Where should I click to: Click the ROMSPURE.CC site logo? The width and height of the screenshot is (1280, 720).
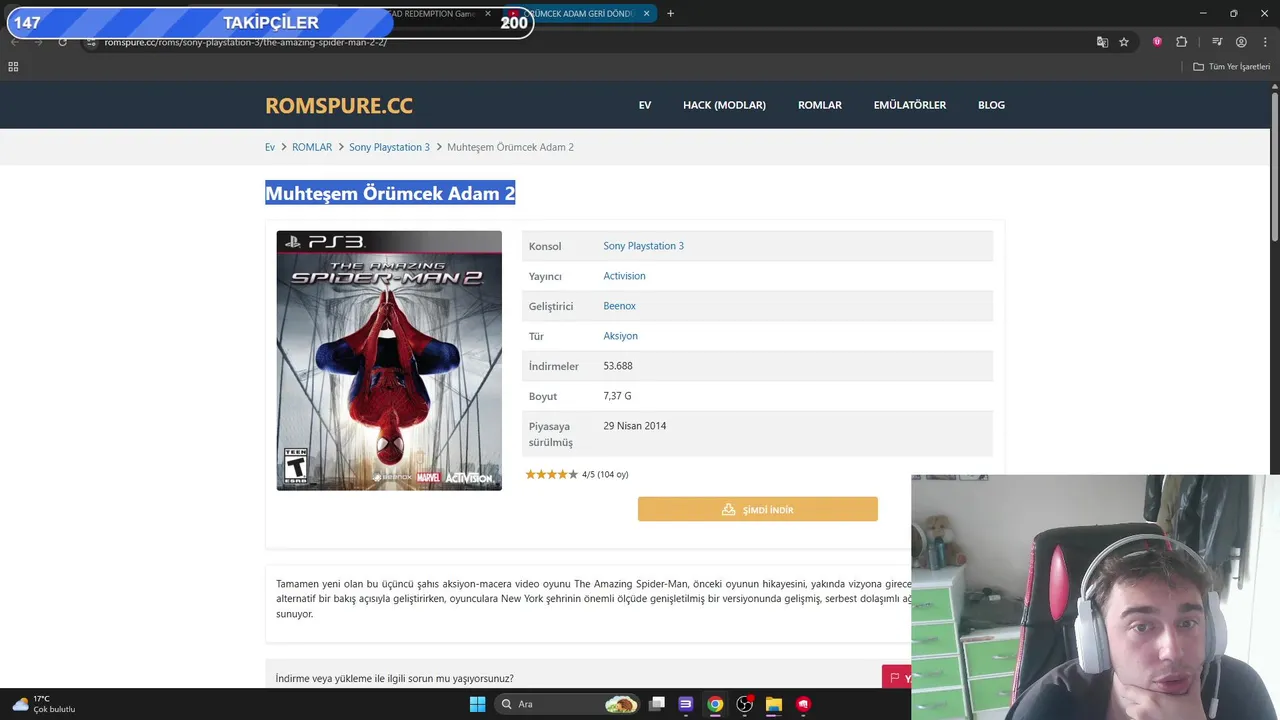pyautogui.click(x=339, y=105)
